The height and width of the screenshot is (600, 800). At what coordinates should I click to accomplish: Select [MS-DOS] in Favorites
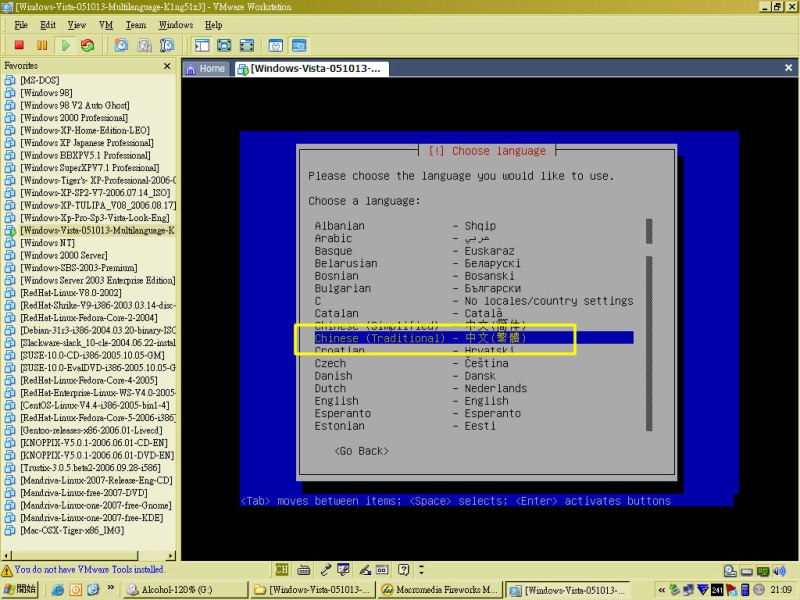click(x=40, y=80)
